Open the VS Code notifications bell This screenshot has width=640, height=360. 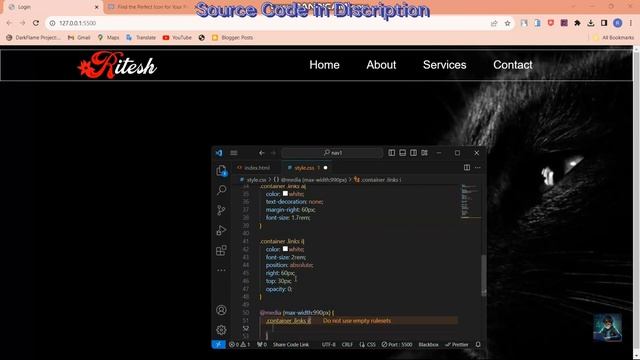coord(478,344)
